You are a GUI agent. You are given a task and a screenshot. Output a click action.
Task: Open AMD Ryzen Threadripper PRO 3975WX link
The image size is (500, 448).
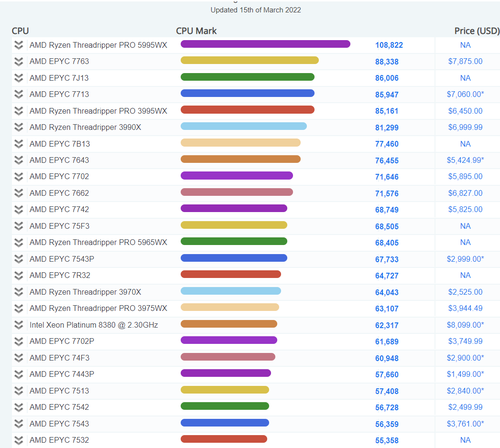[x=98, y=308]
